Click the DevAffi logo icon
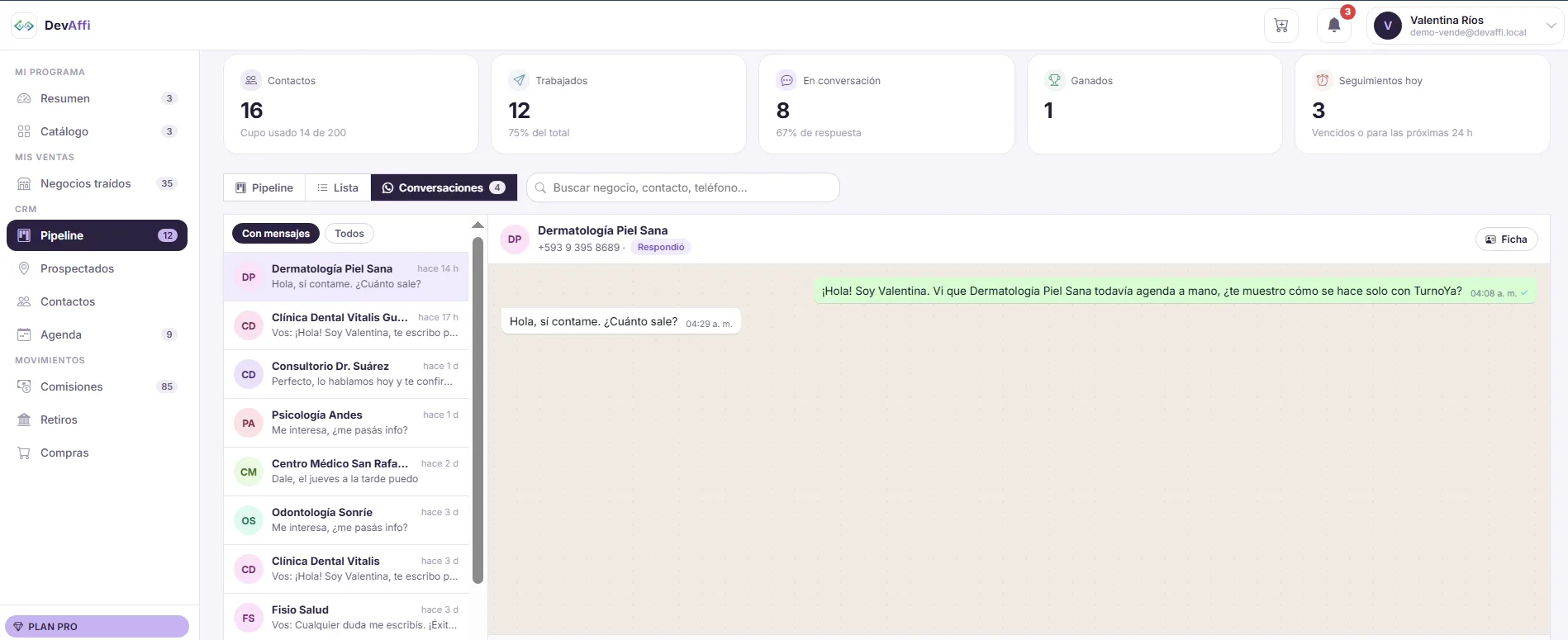1568x640 pixels. click(x=24, y=26)
